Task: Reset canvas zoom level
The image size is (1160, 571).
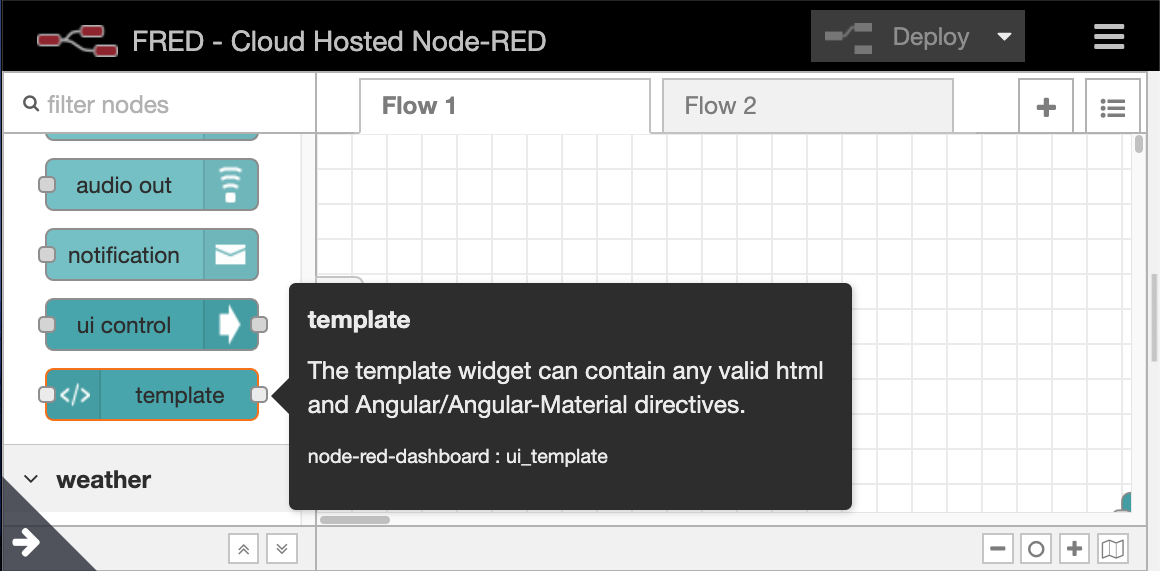Action: pos(1036,549)
